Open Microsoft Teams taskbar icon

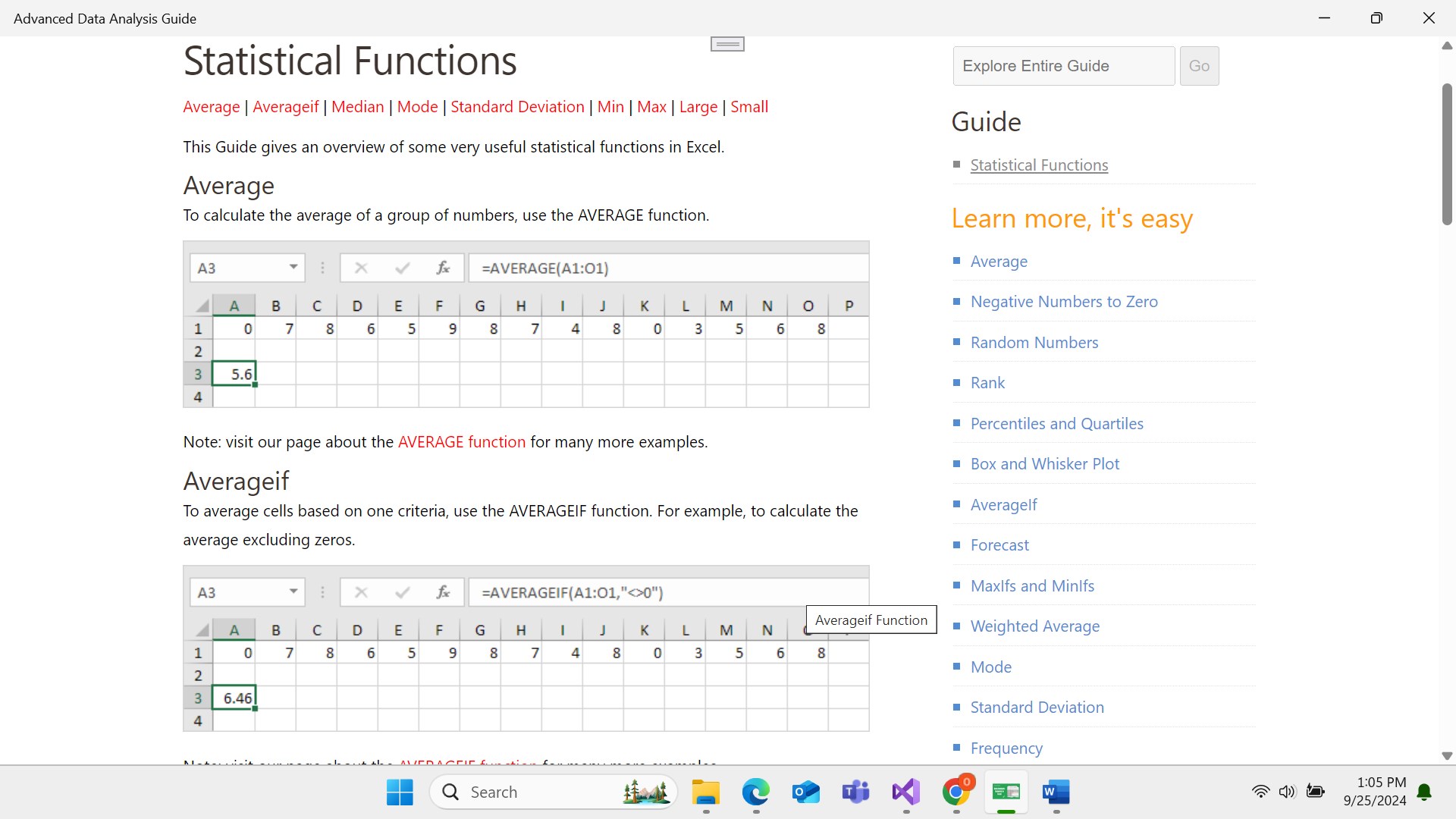(855, 792)
